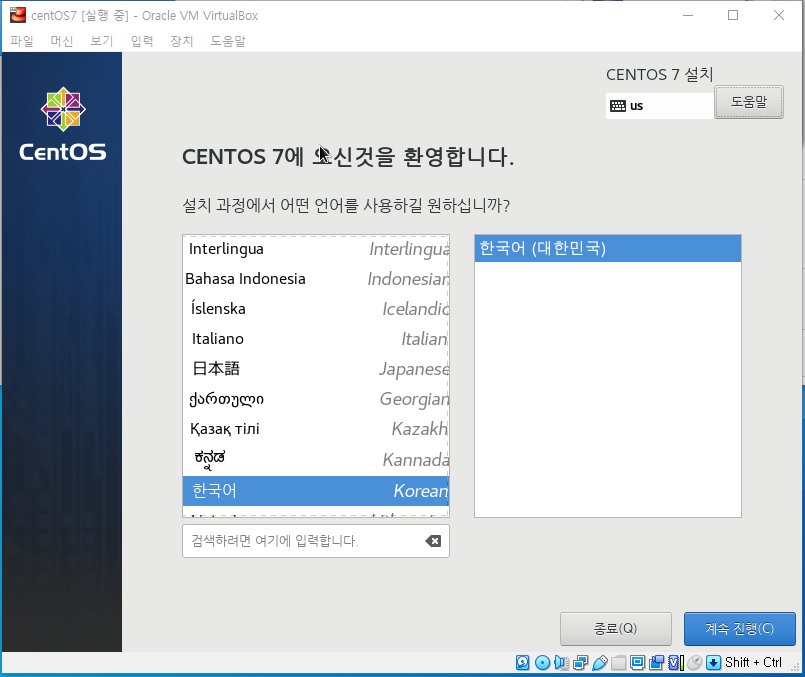The image size is (805, 677).
Task: Open the 머신 menu
Action: click(62, 41)
